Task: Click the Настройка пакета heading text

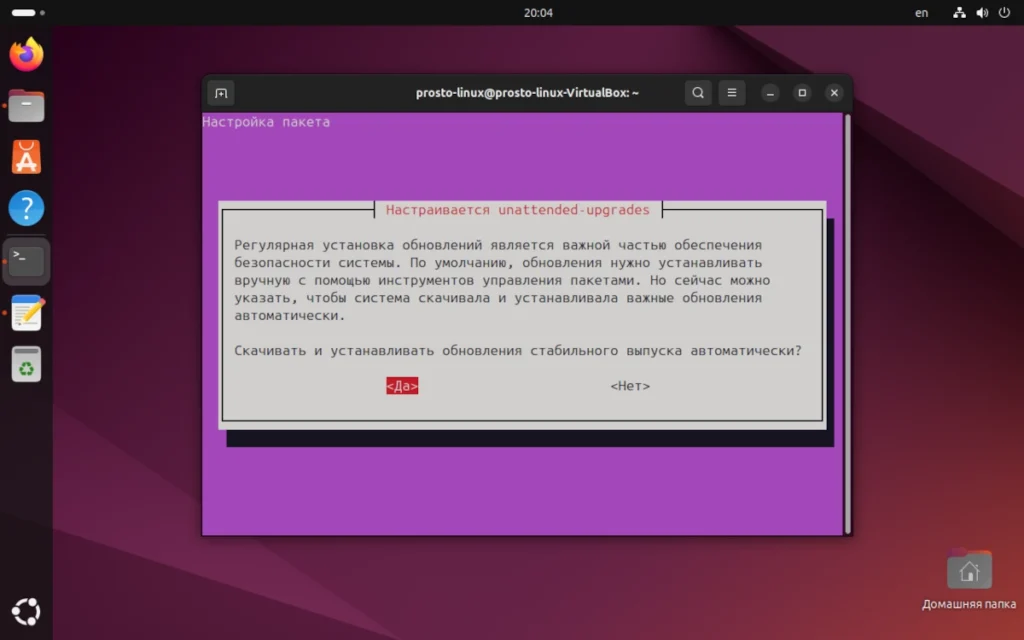Action: pyautogui.click(x=266, y=122)
